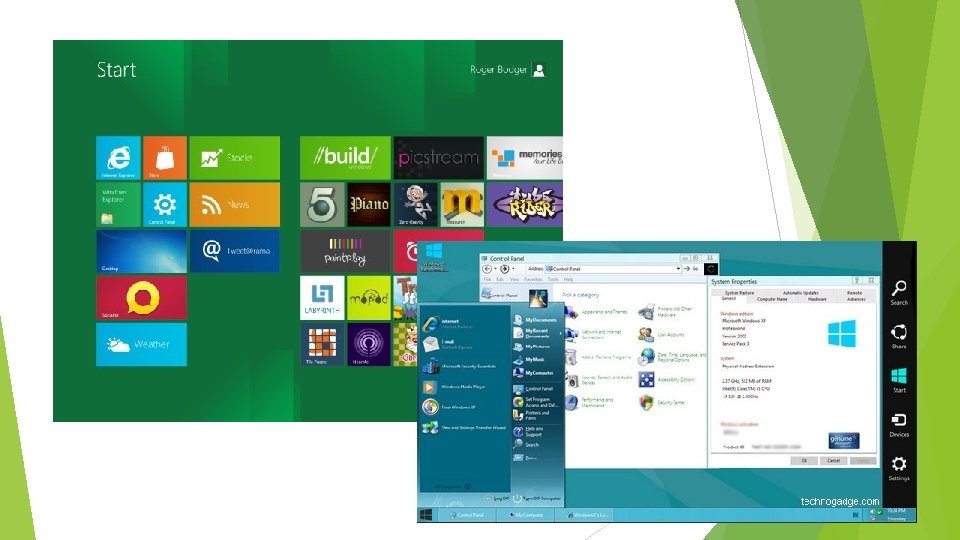Select My Documents in the Start menu
Image resolution: width=960 pixels, height=540 pixels.
pos(535,320)
